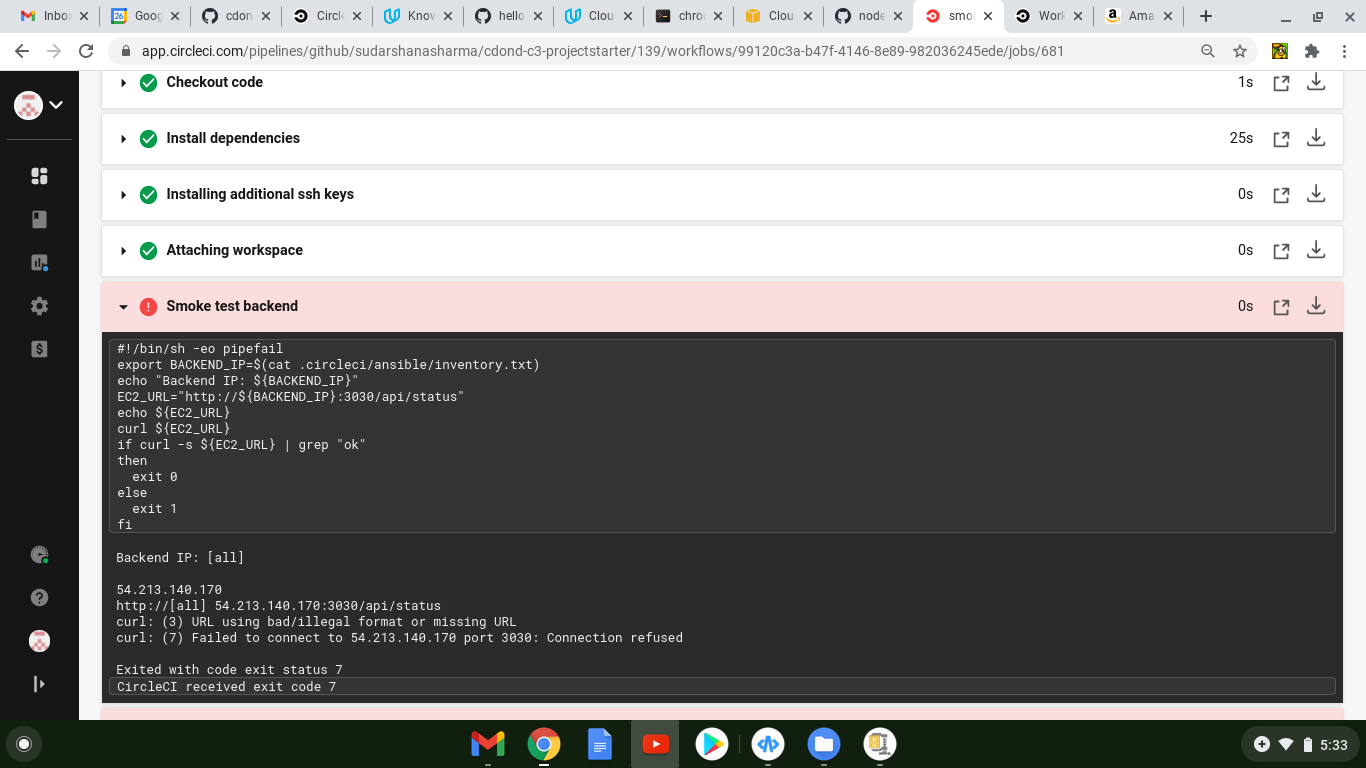Switch to the Amazon browser tab
Viewport: 1366px width, 768px height.
1139,16
